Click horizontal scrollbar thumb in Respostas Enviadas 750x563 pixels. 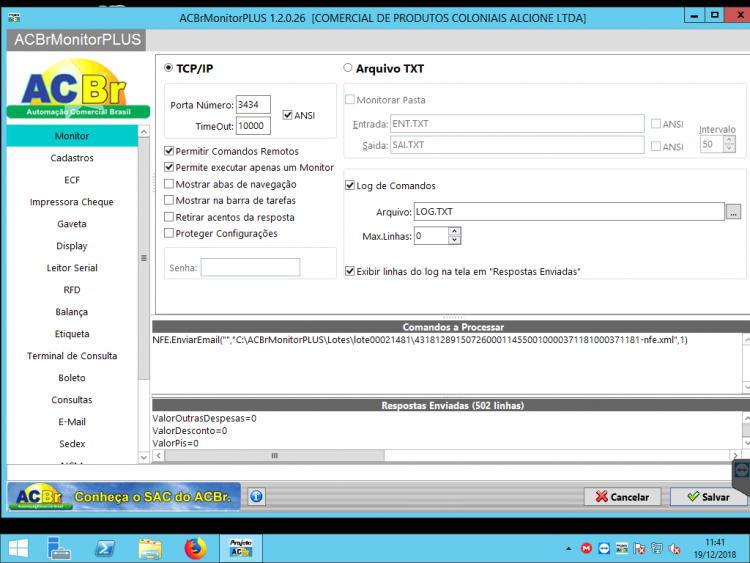[x=275, y=455]
